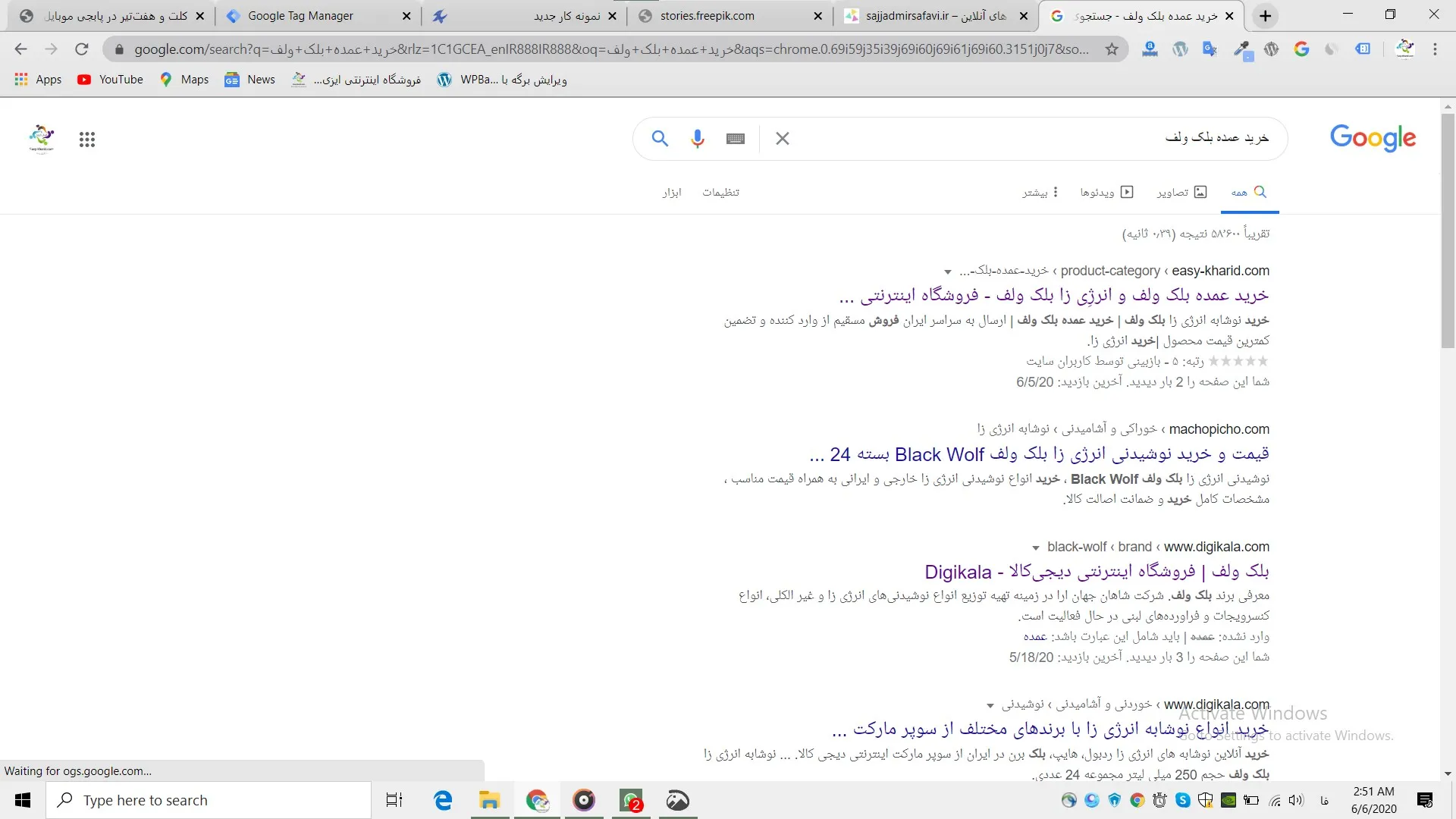Expand the easy-kharid.com result dropdown arrow
Image resolution: width=1456 pixels, height=819 pixels.
click(948, 271)
